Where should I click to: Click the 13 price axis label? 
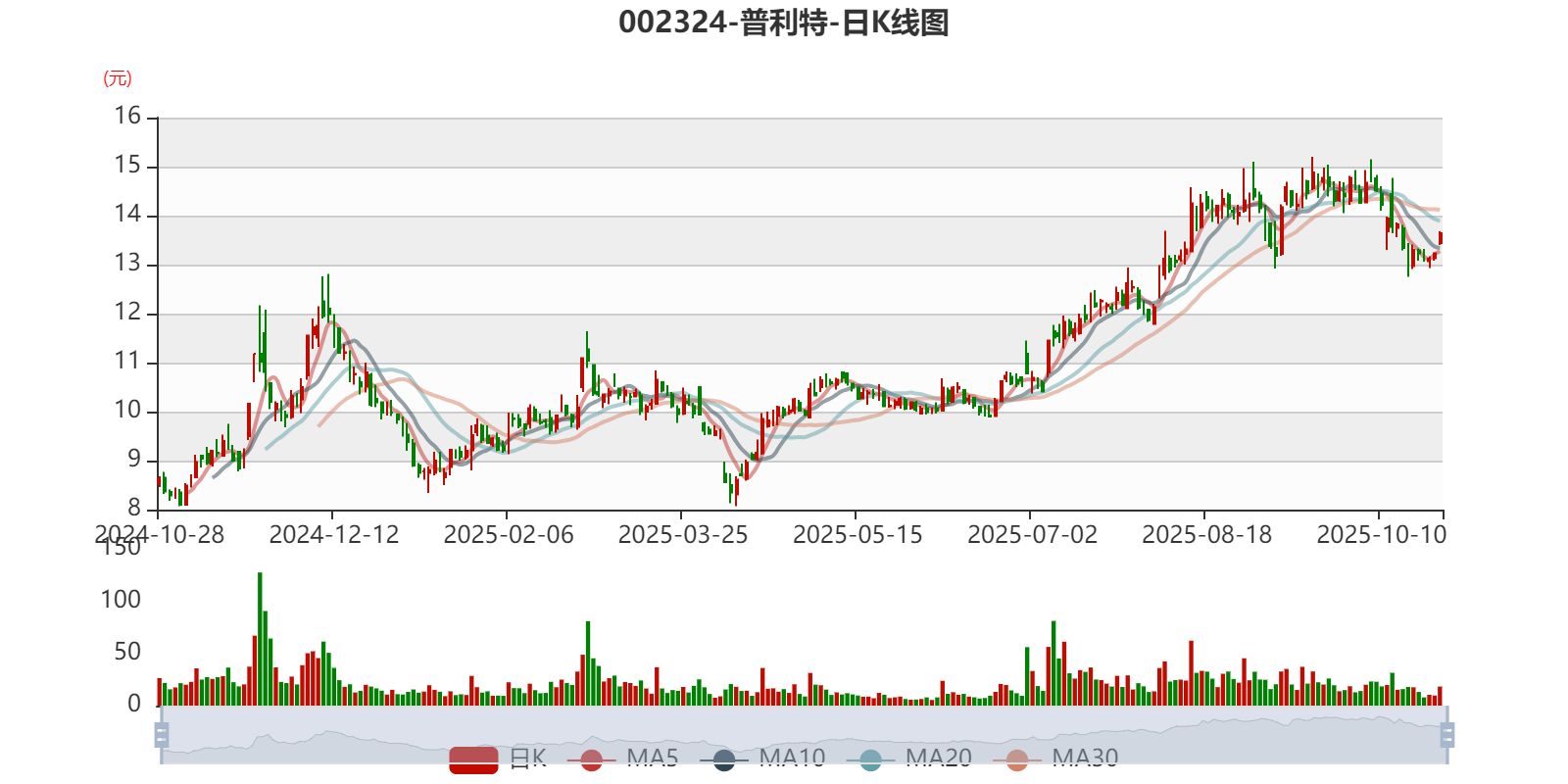coord(127,264)
